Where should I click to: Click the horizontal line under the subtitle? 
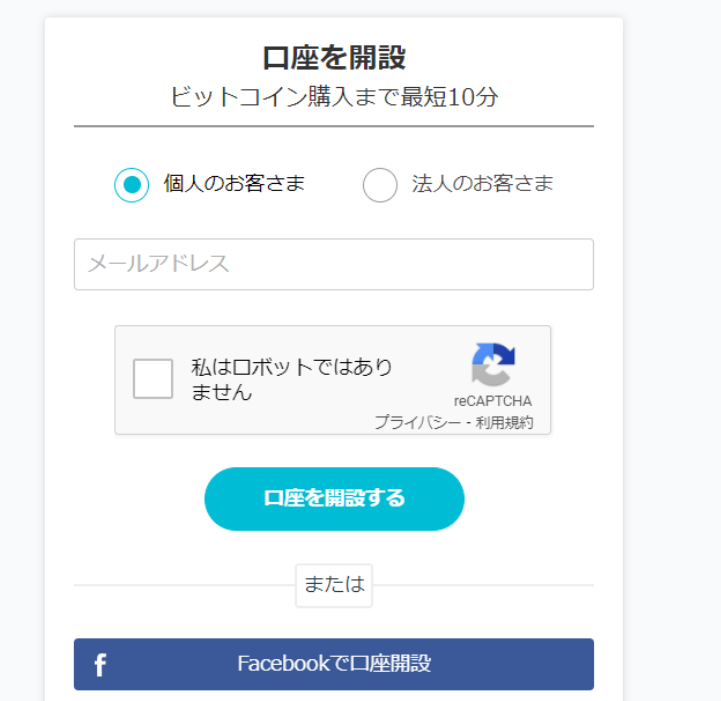click(x=334, y=126)
